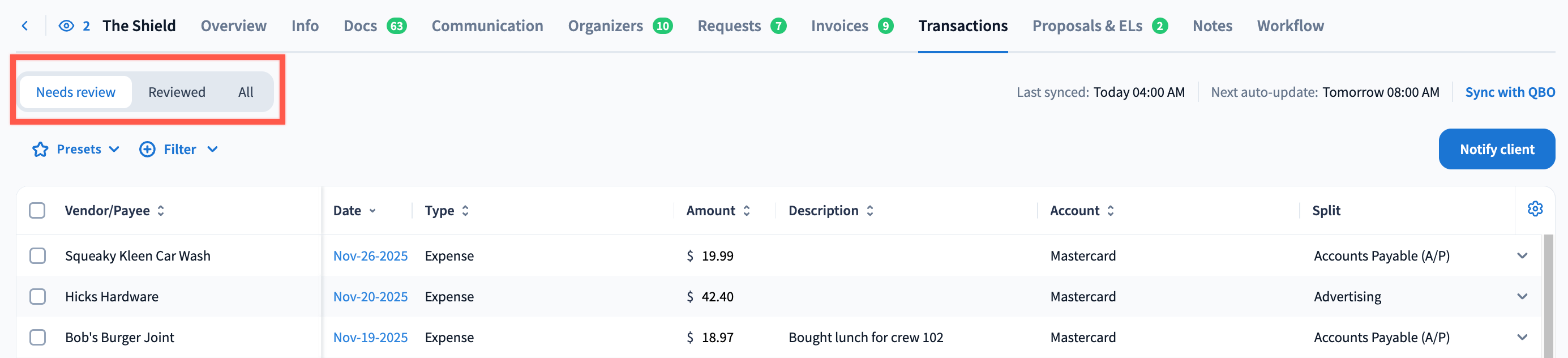Click the Presets star icon
The image size is (1568, 358).
(x=40, y=149)
